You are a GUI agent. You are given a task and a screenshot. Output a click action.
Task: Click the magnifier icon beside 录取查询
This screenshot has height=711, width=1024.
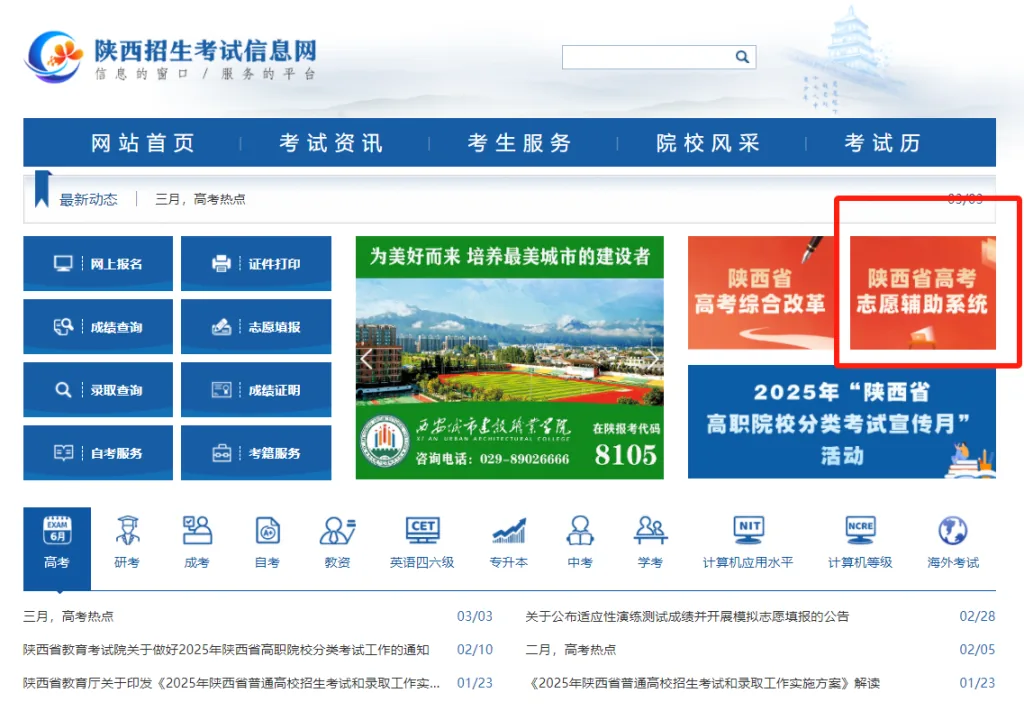(x=63, y=390)
